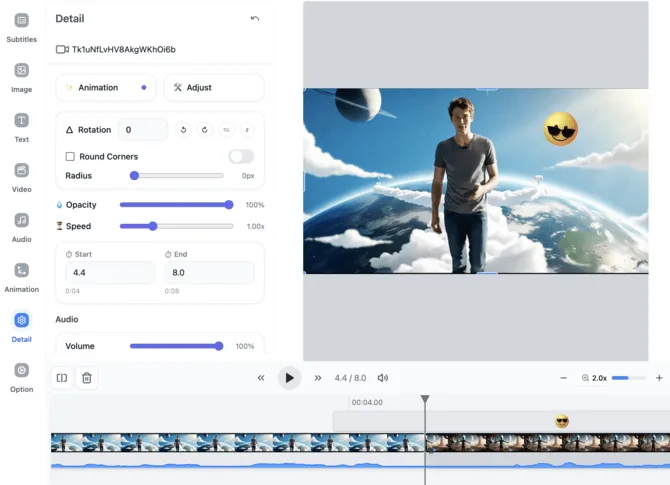
Task: Click the man in the video preview
Action: click(464, 184)
